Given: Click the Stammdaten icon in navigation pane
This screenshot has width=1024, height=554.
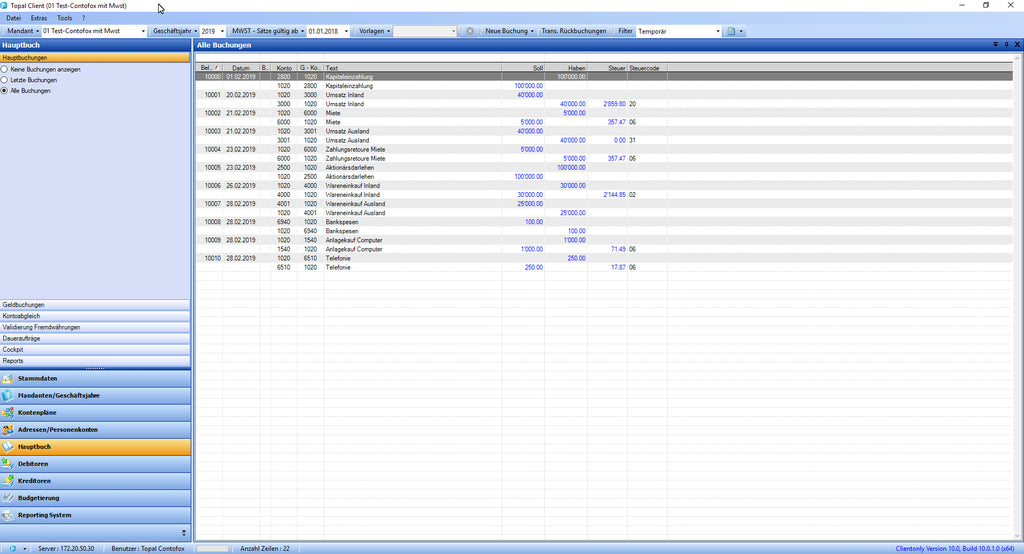Looking at the screenshot, I should [x=8, y=379].
